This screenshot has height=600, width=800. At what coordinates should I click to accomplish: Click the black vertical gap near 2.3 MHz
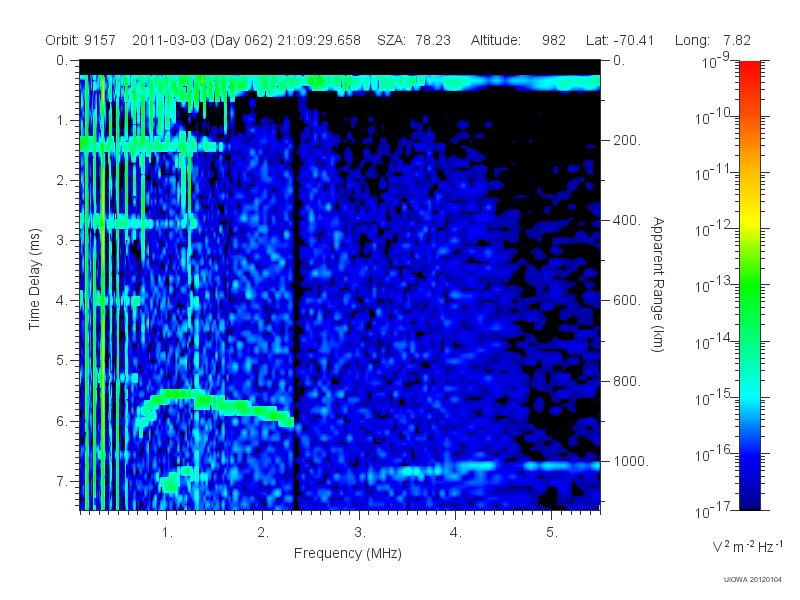click(x=295, y=306)
